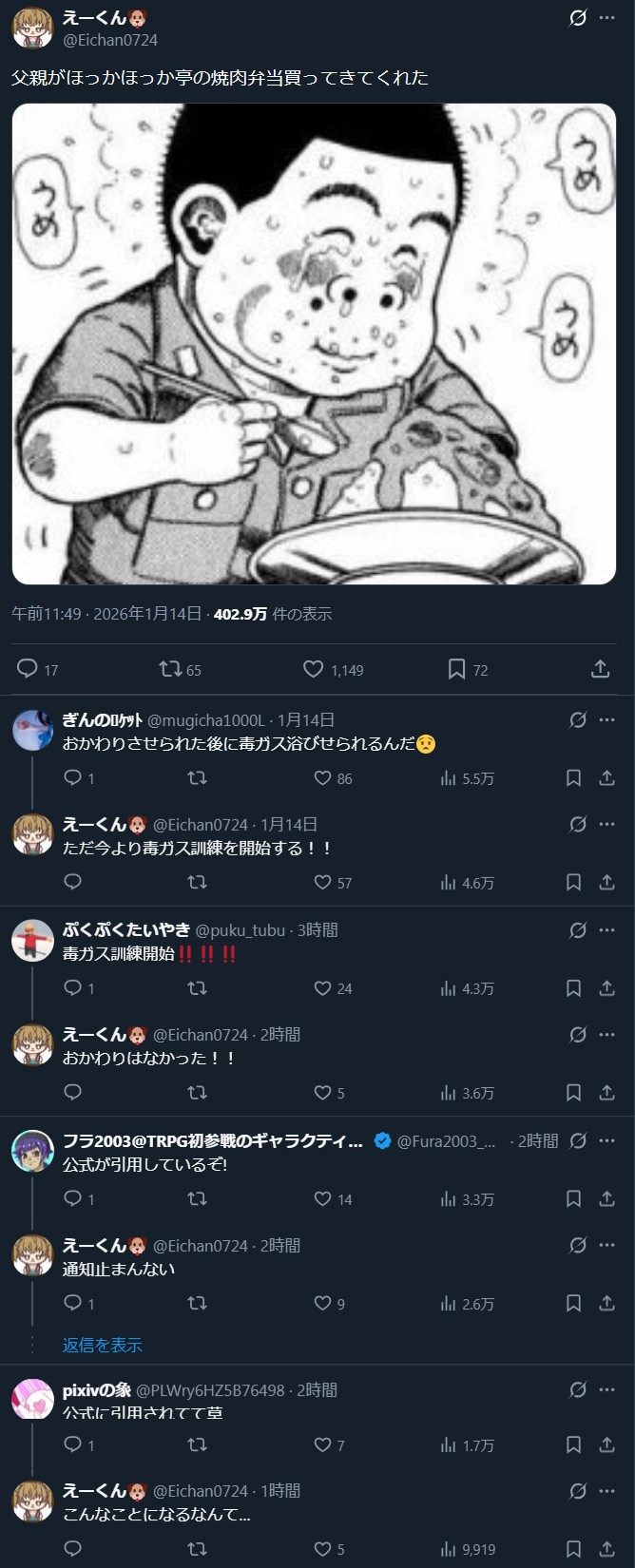View analytics of mugicha1000L's reply (5.5万)

click(467, 778)
